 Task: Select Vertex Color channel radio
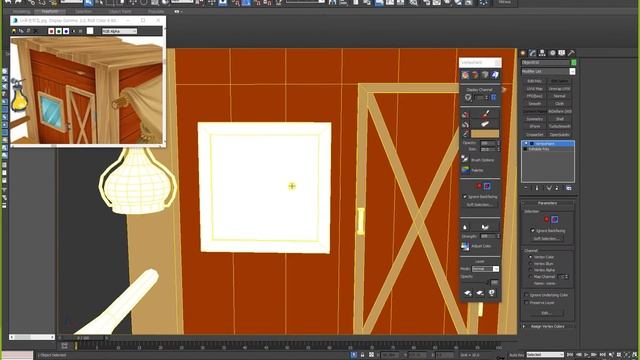click(x=531, y=257)
